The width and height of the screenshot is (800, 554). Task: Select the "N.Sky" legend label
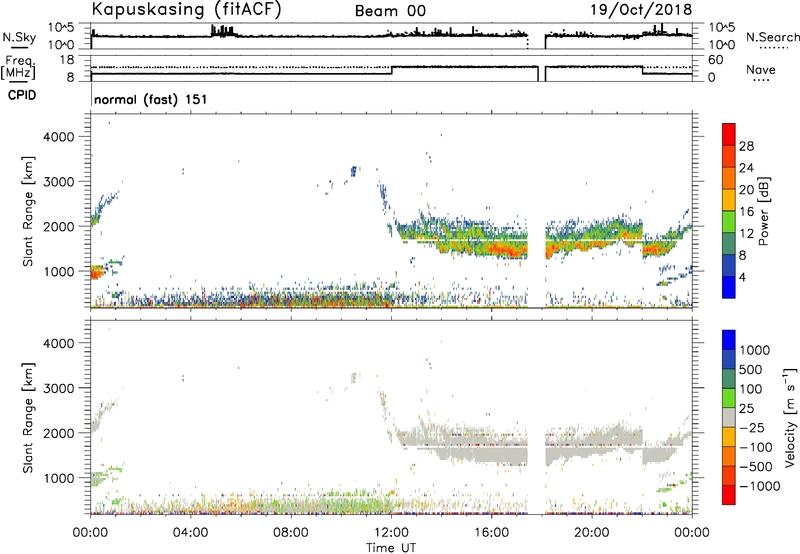19,37
